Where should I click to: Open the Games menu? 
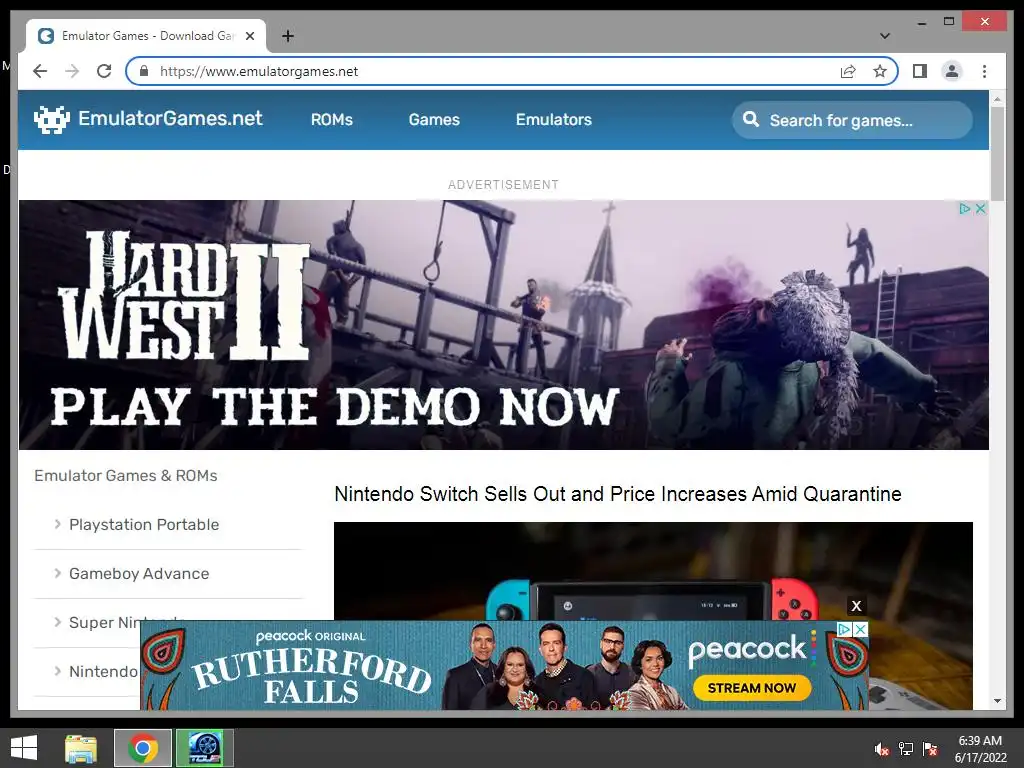coord(434,120)
